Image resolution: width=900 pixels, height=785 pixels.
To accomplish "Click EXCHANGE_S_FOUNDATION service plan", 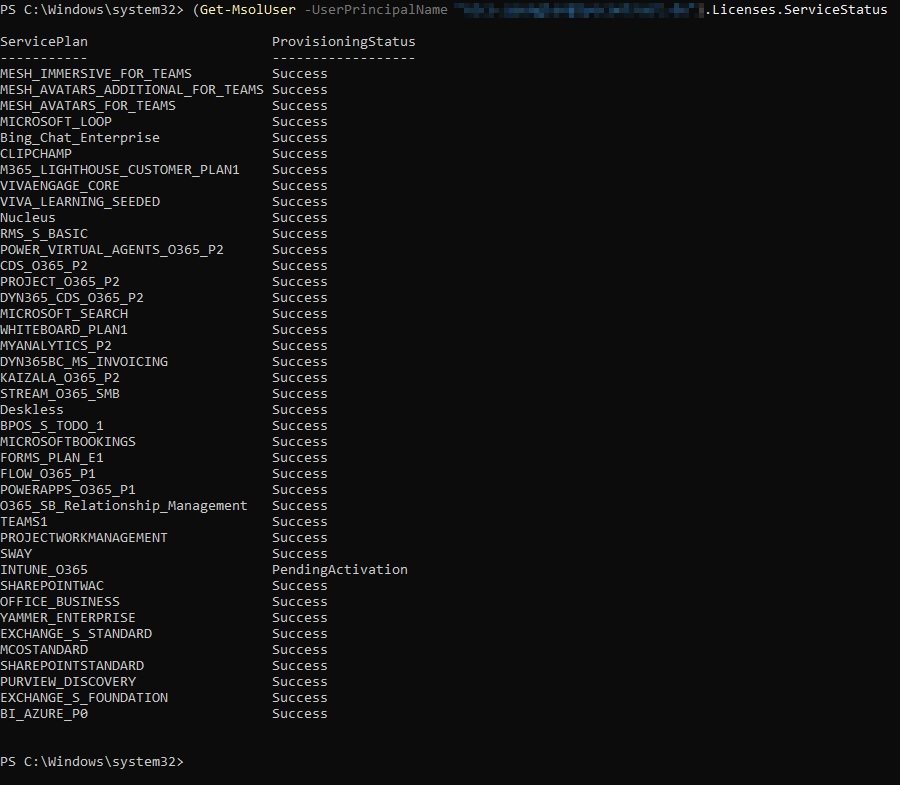I will click(x=84, y=698).
